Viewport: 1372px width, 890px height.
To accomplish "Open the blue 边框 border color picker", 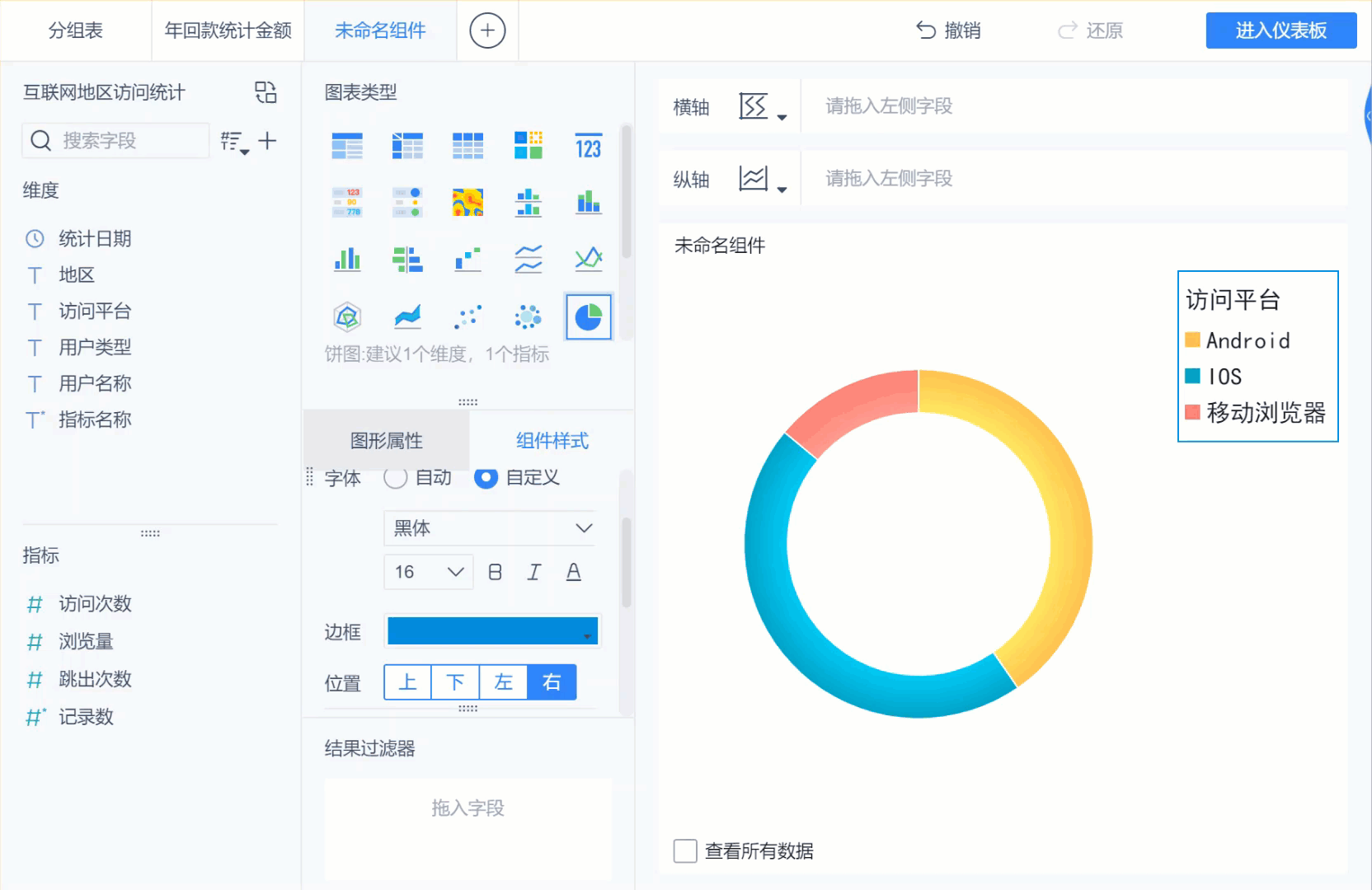I will [x=492, y=631].
